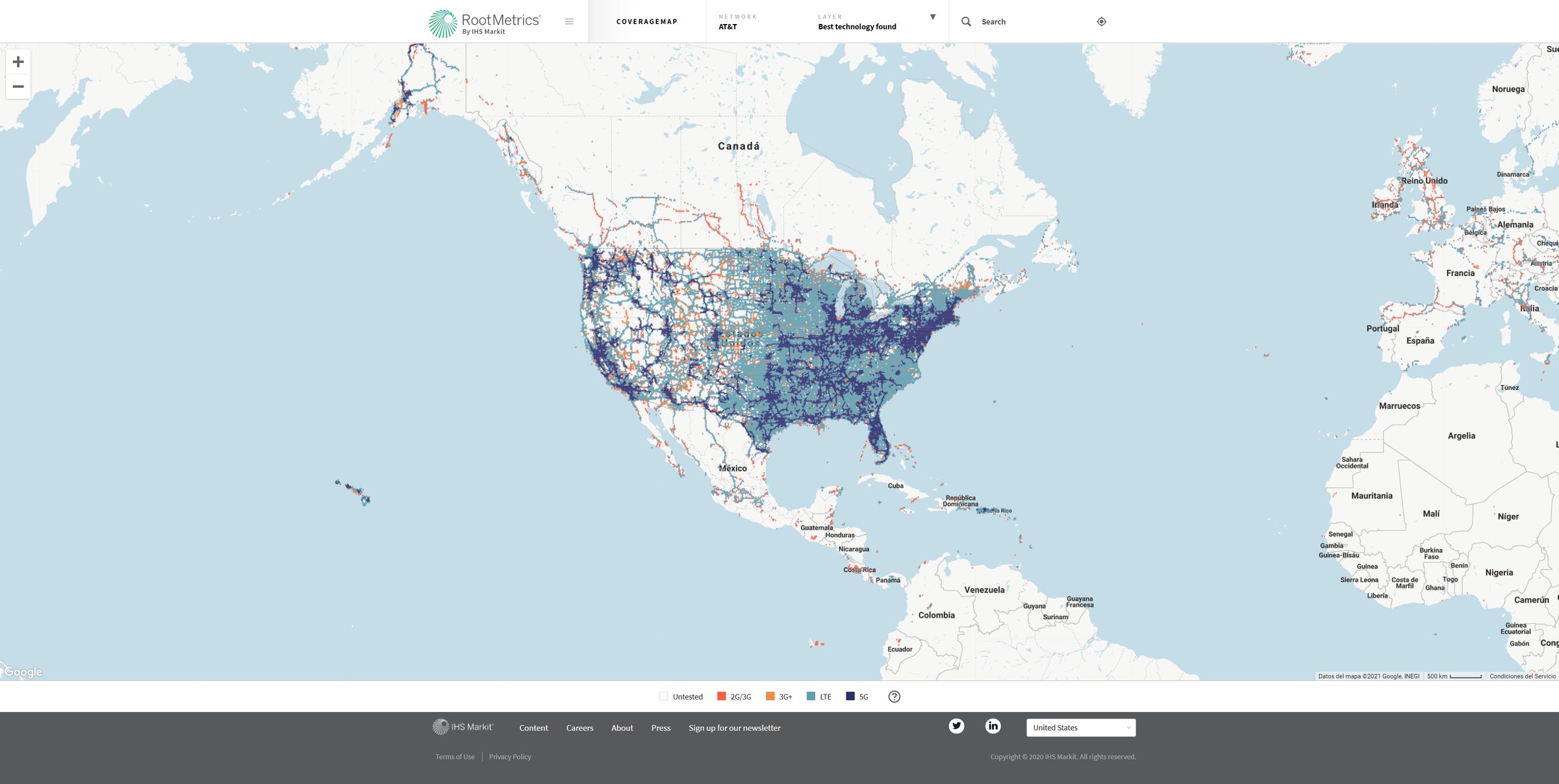
Task: Toggle the Untested coverage layer
Action: [x=663, y=696]
